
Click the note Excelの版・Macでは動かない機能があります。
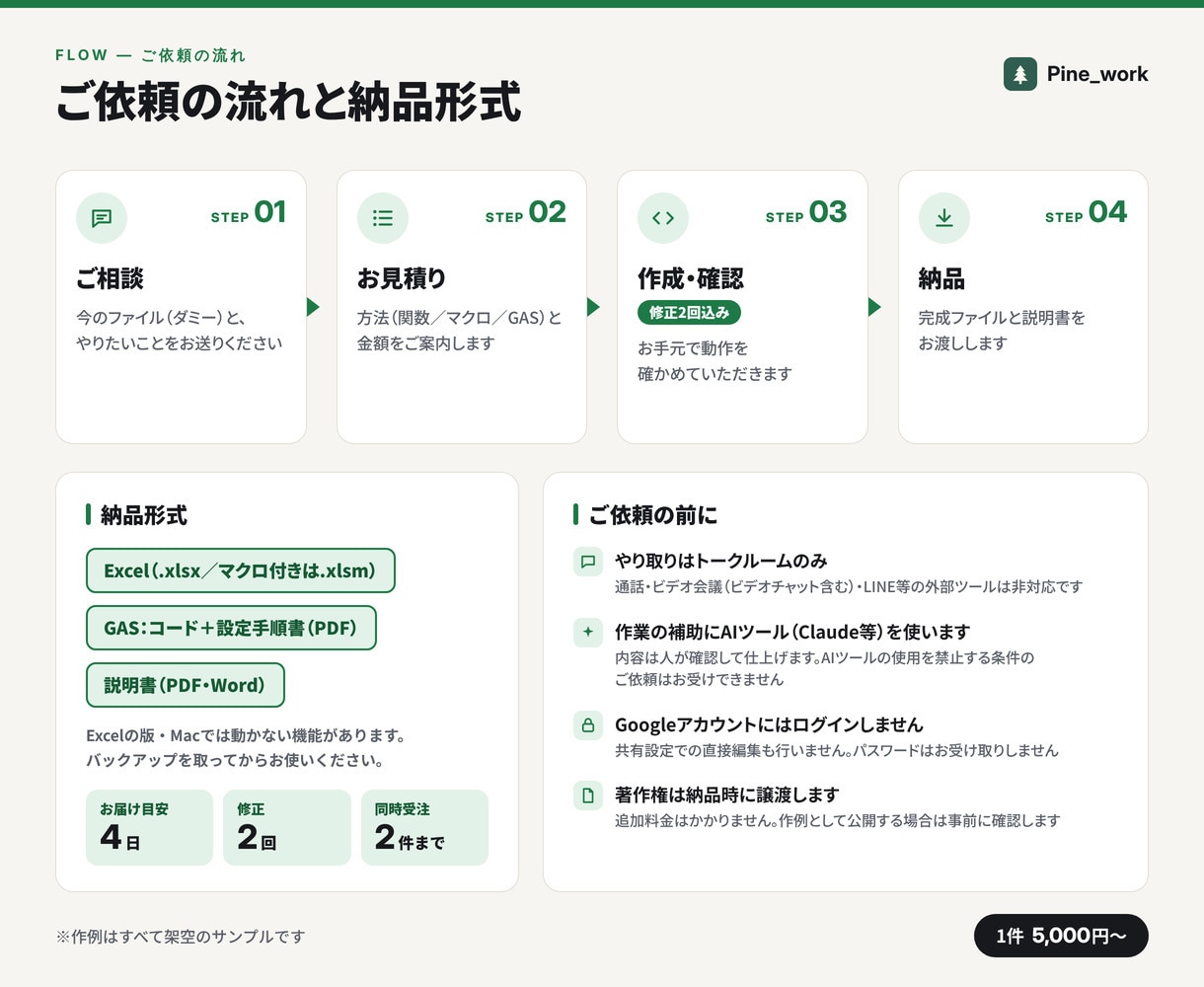click(x=247, y=735)
